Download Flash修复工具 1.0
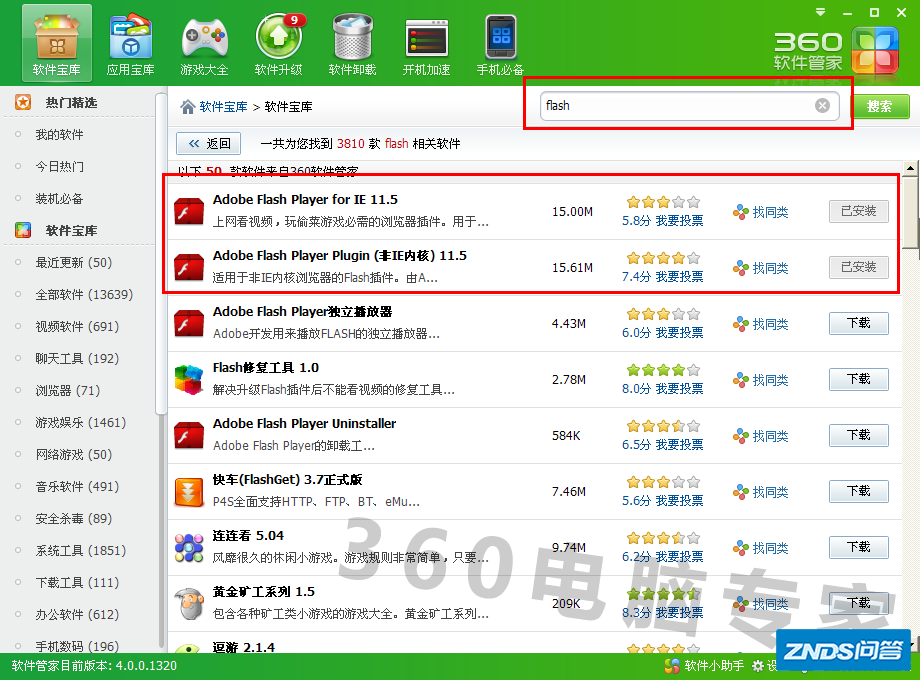The height and width of the screenshot is (680, 920). tap(858, 379)
